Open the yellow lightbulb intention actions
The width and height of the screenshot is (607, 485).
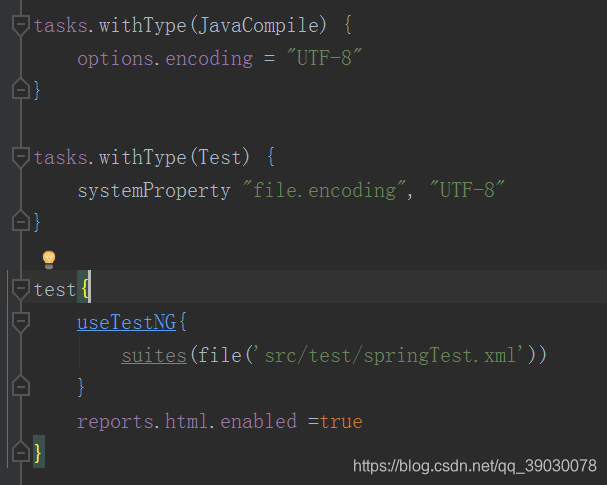coord(49,259)
